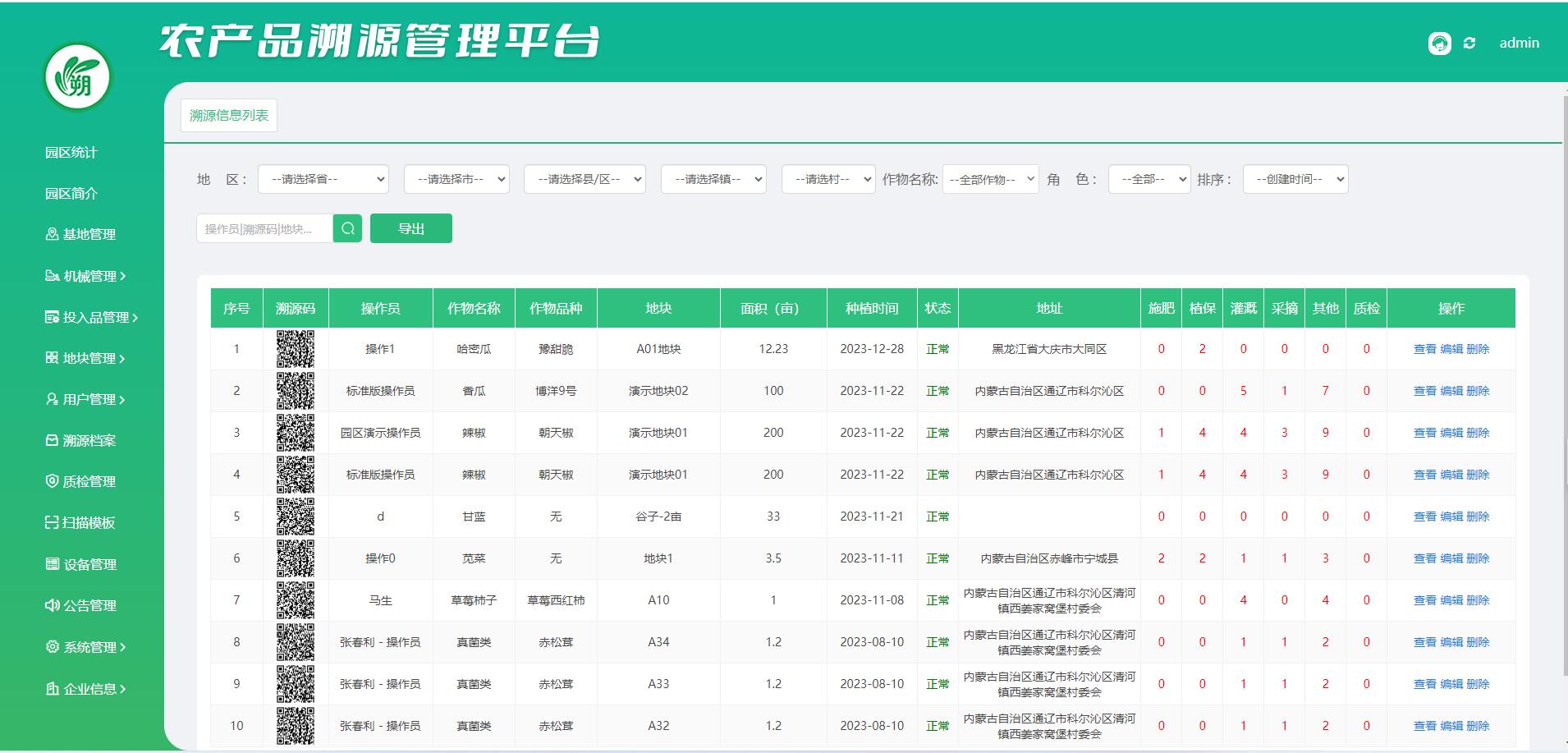Open QR code for row 5
1568x753 pixels.
click(x=296, y=517)
